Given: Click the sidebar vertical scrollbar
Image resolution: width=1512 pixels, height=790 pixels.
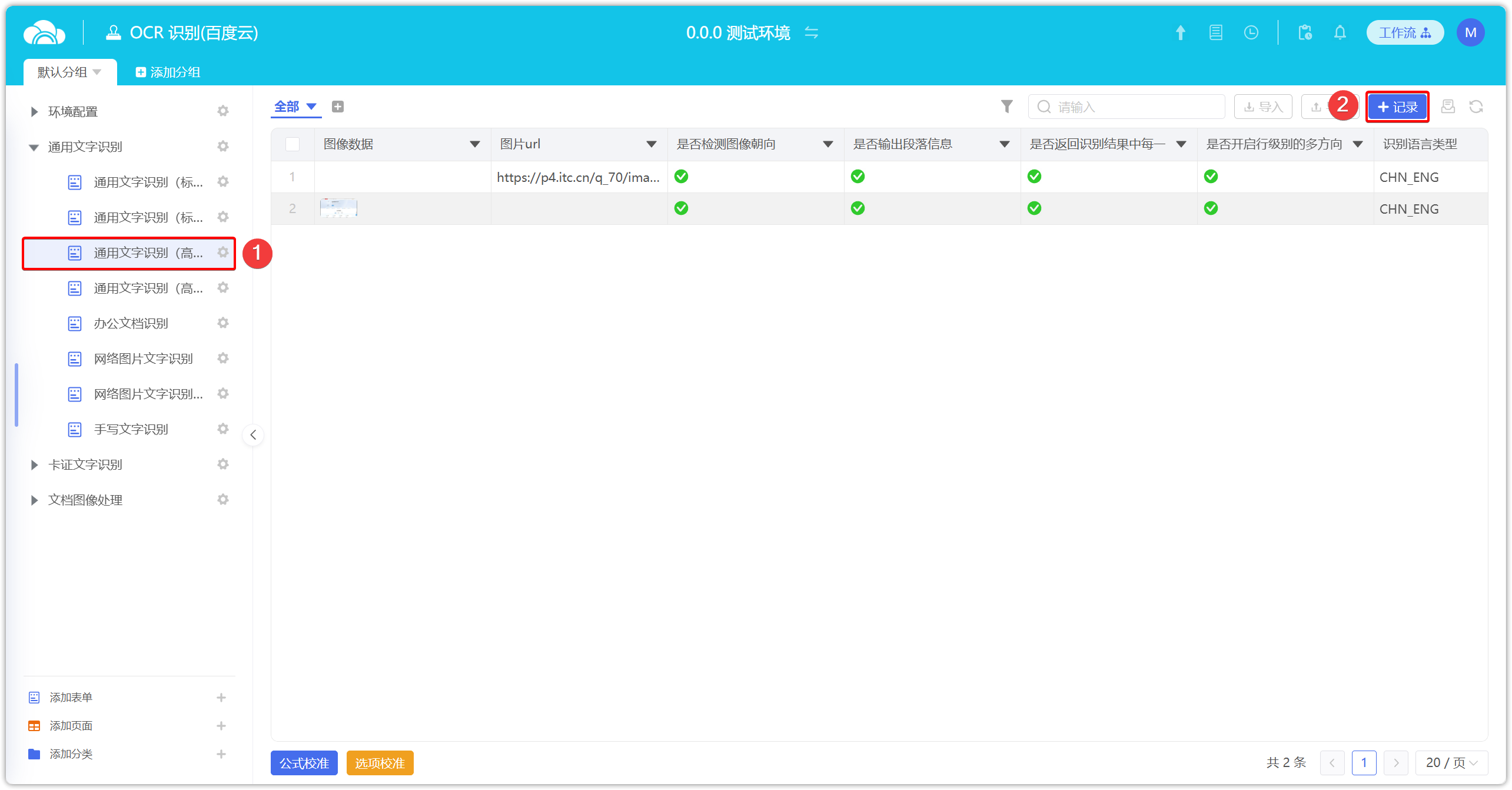Looking at the screenshot, I should point(16,394).
